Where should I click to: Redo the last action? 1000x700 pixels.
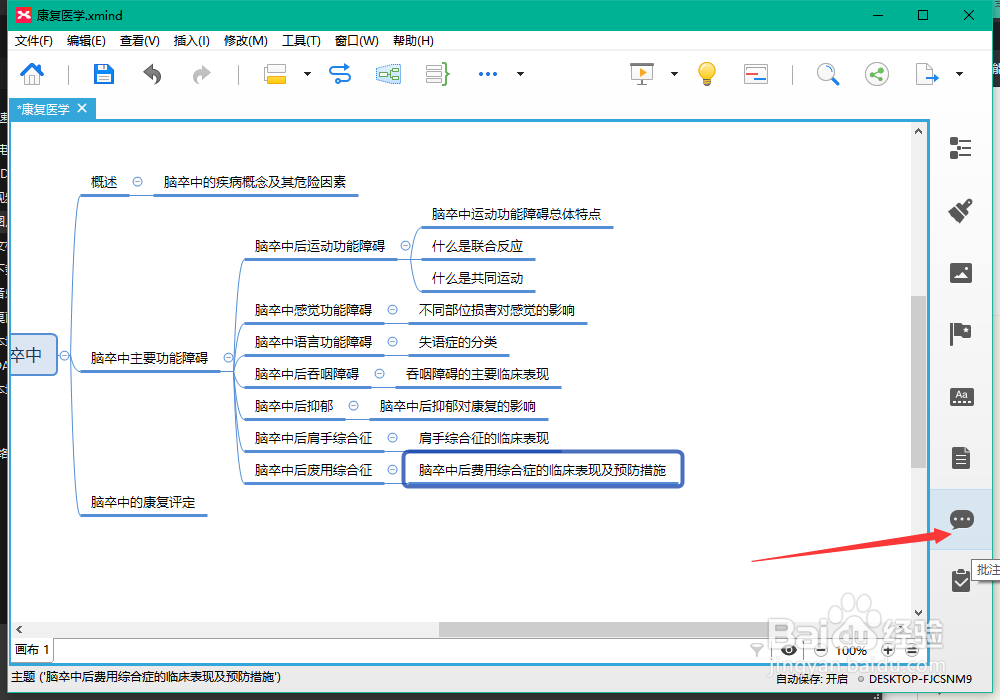click(202, 75)
